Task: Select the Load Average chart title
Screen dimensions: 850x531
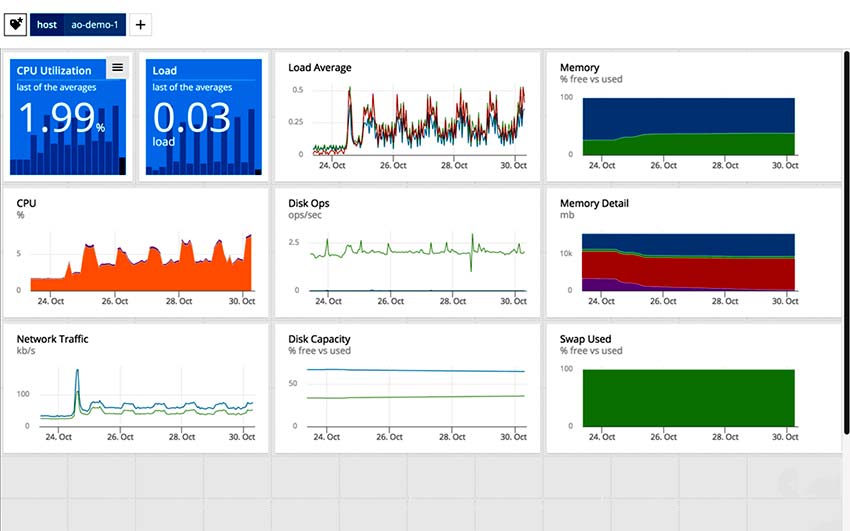Action: 319,68
